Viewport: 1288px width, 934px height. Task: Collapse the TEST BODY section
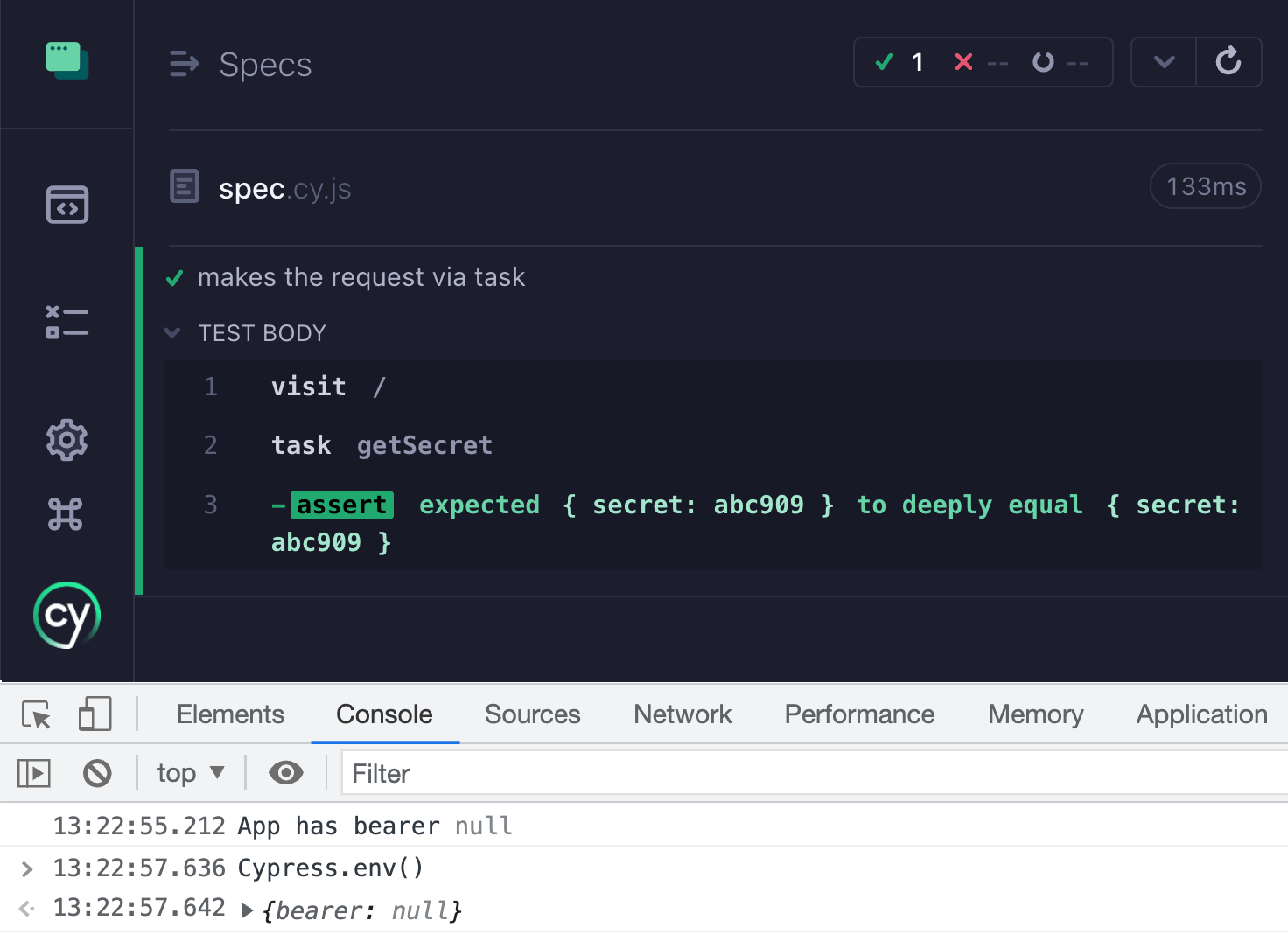tap(171, 332)
